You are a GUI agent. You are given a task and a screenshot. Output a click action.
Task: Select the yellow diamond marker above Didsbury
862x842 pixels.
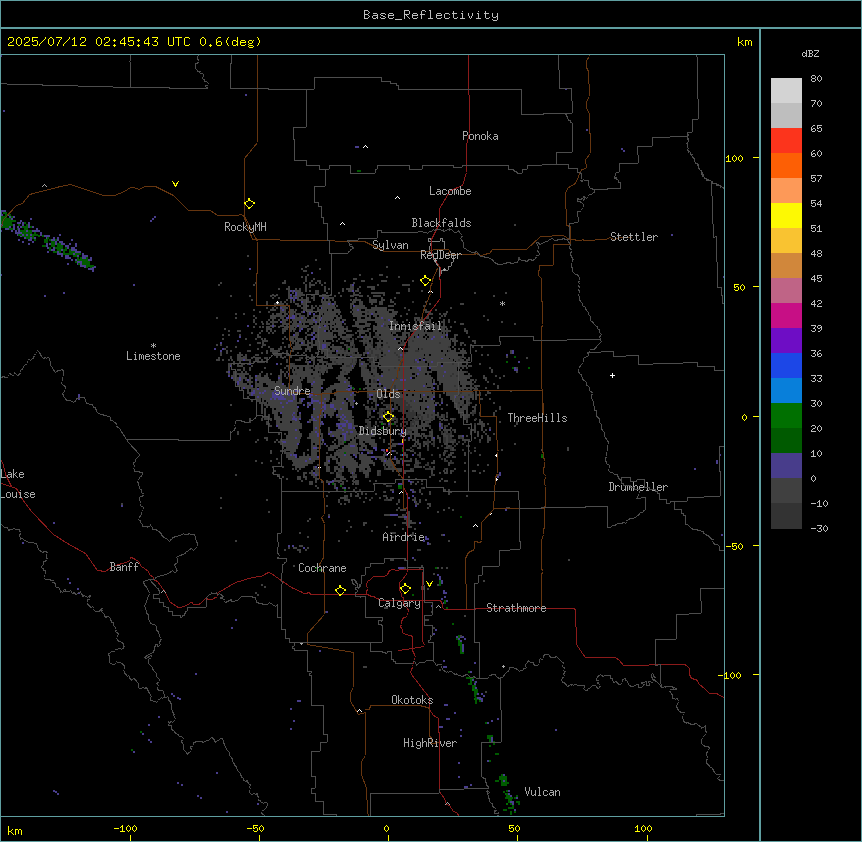click(388, 417)
